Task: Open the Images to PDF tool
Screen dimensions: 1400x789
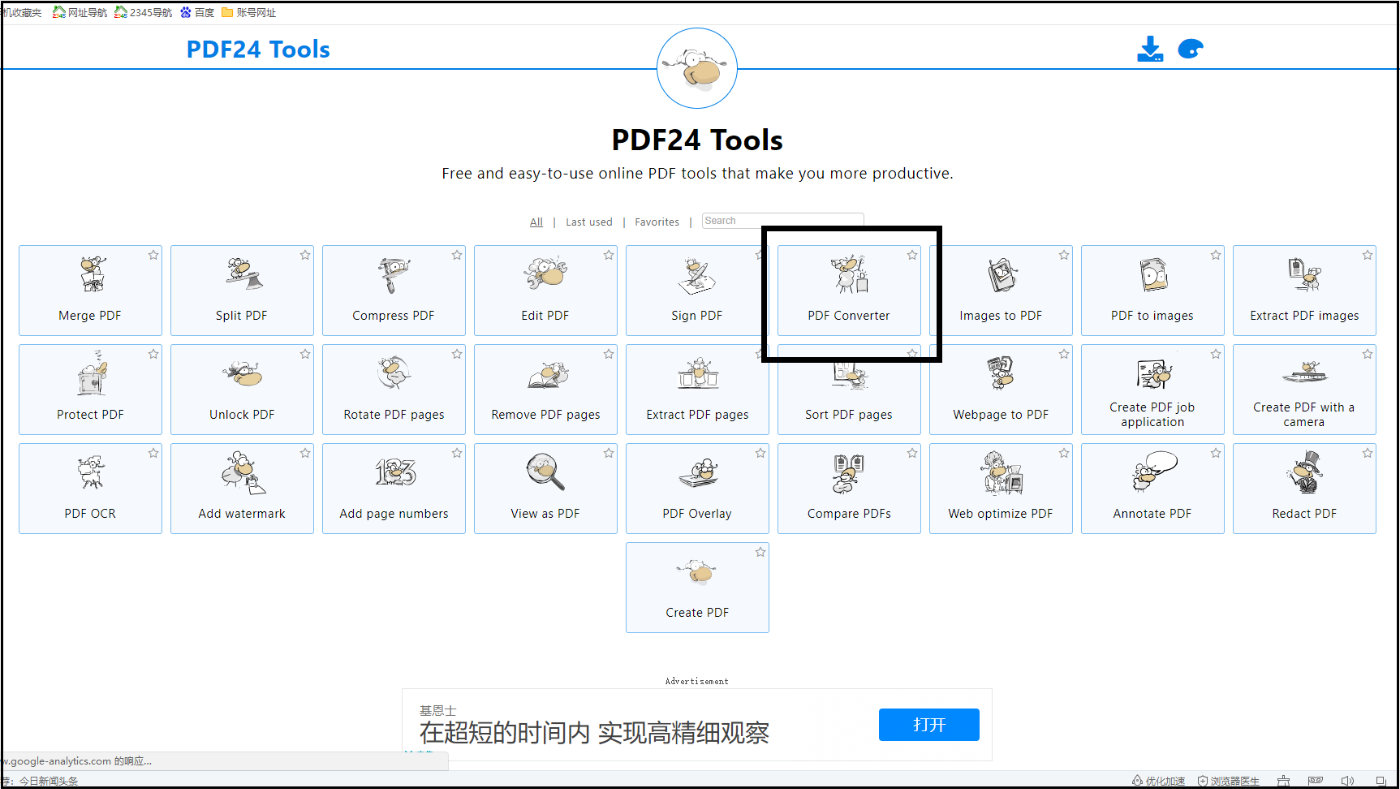Action: coord(1001,290)
